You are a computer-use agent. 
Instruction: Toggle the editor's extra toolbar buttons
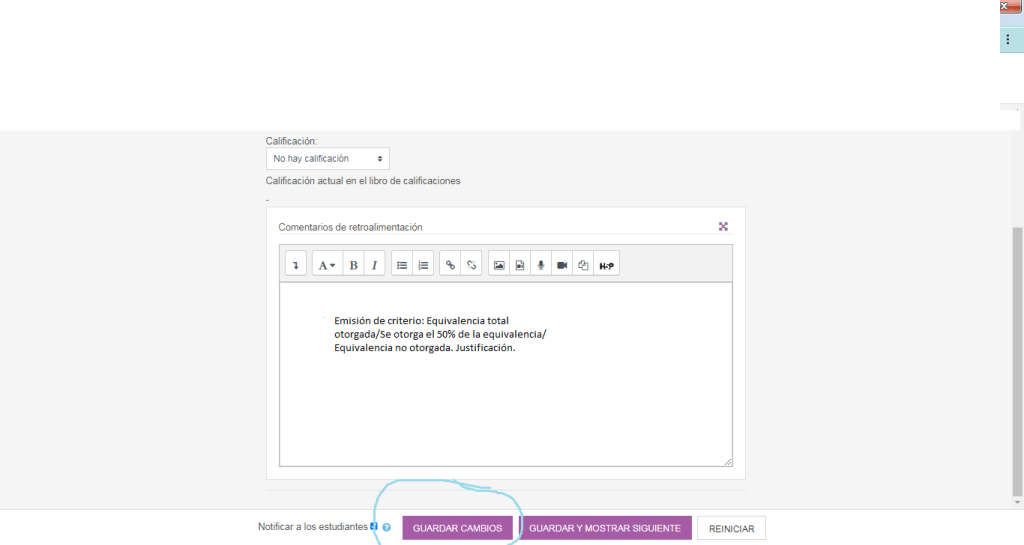pyautogui.click(x=296, y=265)
